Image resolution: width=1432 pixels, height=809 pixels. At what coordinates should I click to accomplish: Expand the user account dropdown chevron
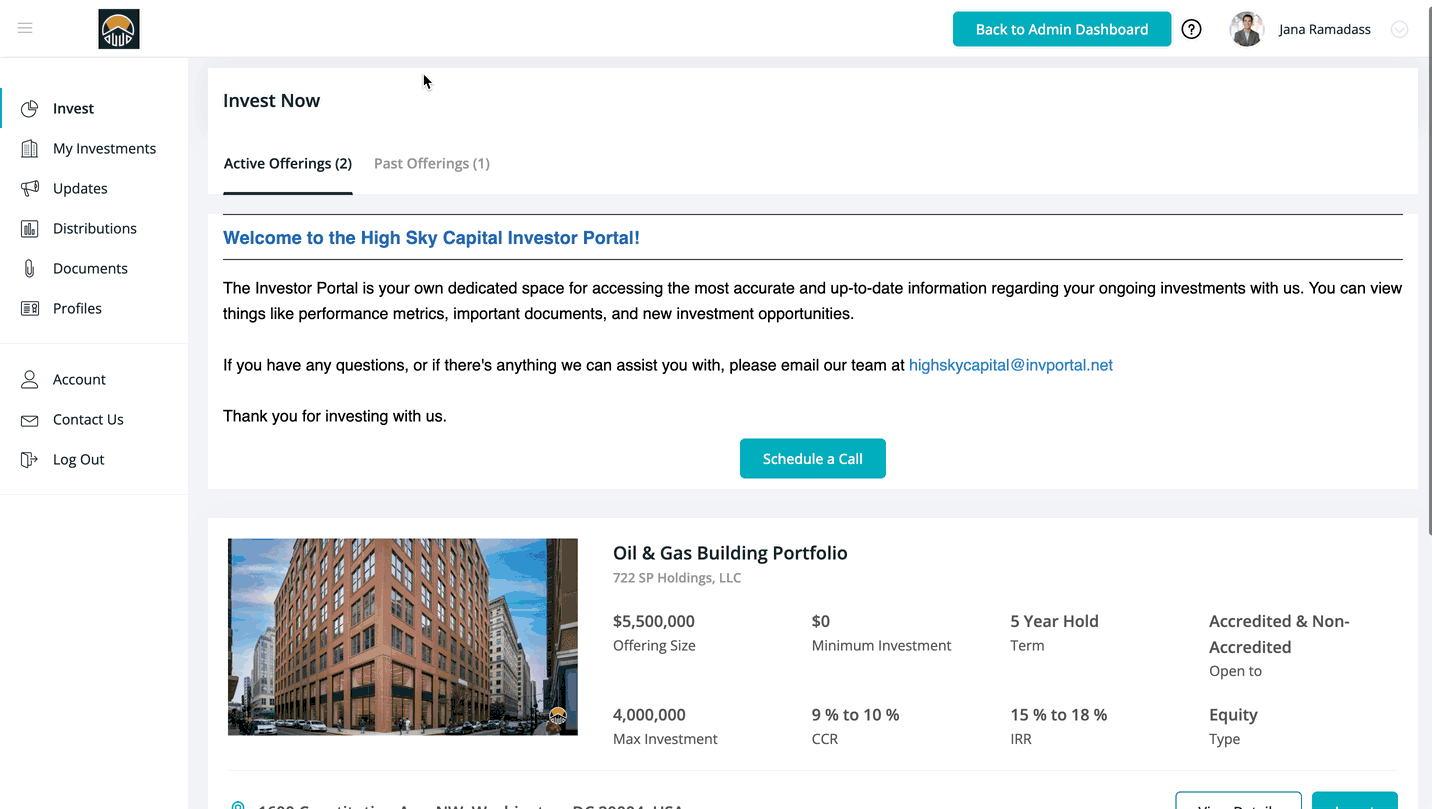[1400, 29]
